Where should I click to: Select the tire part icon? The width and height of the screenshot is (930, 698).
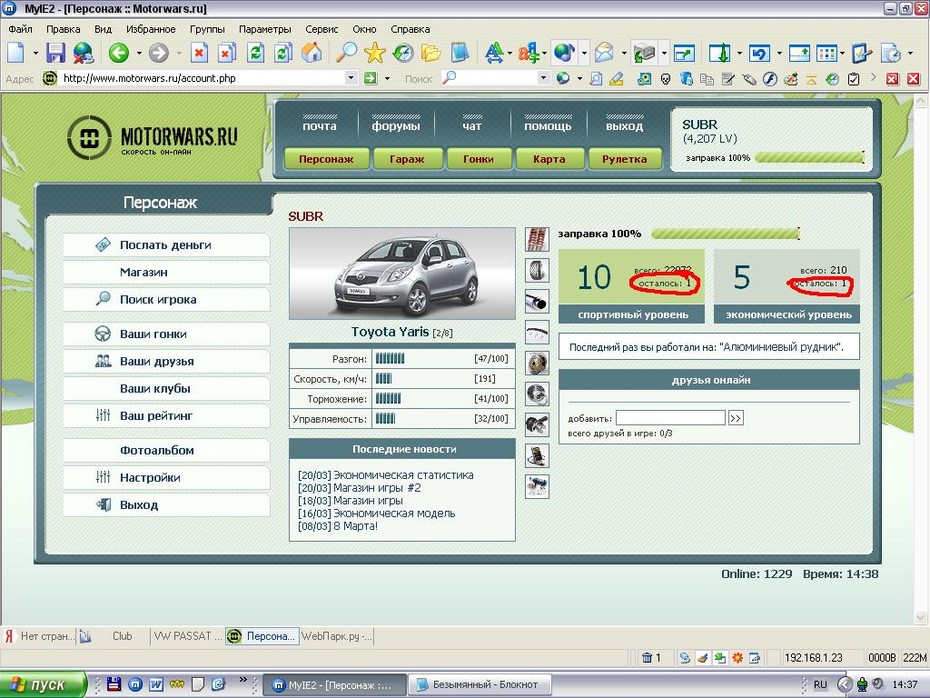click(x=537, y=271)
